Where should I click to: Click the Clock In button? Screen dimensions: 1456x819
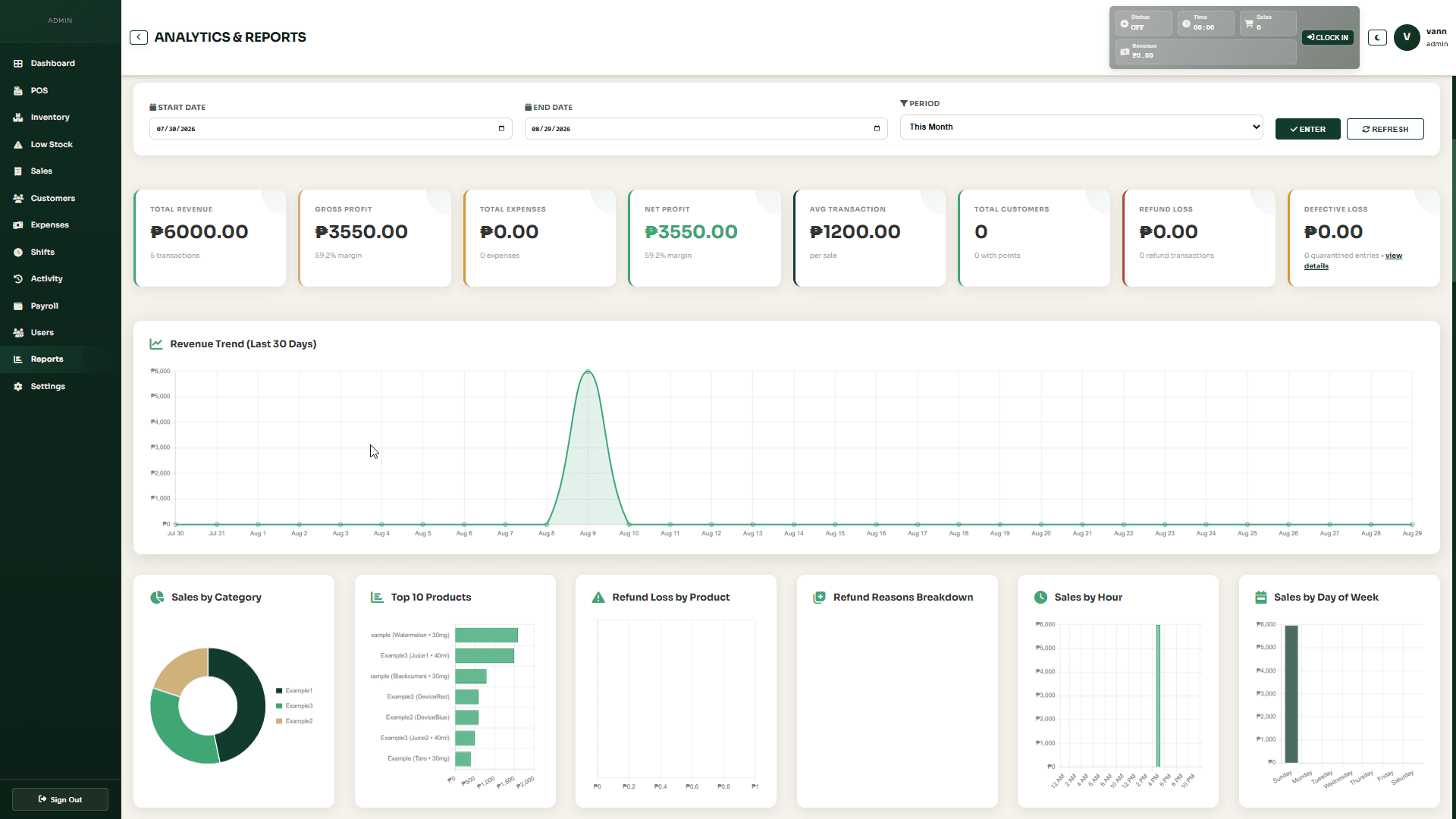pos(1327,38)
